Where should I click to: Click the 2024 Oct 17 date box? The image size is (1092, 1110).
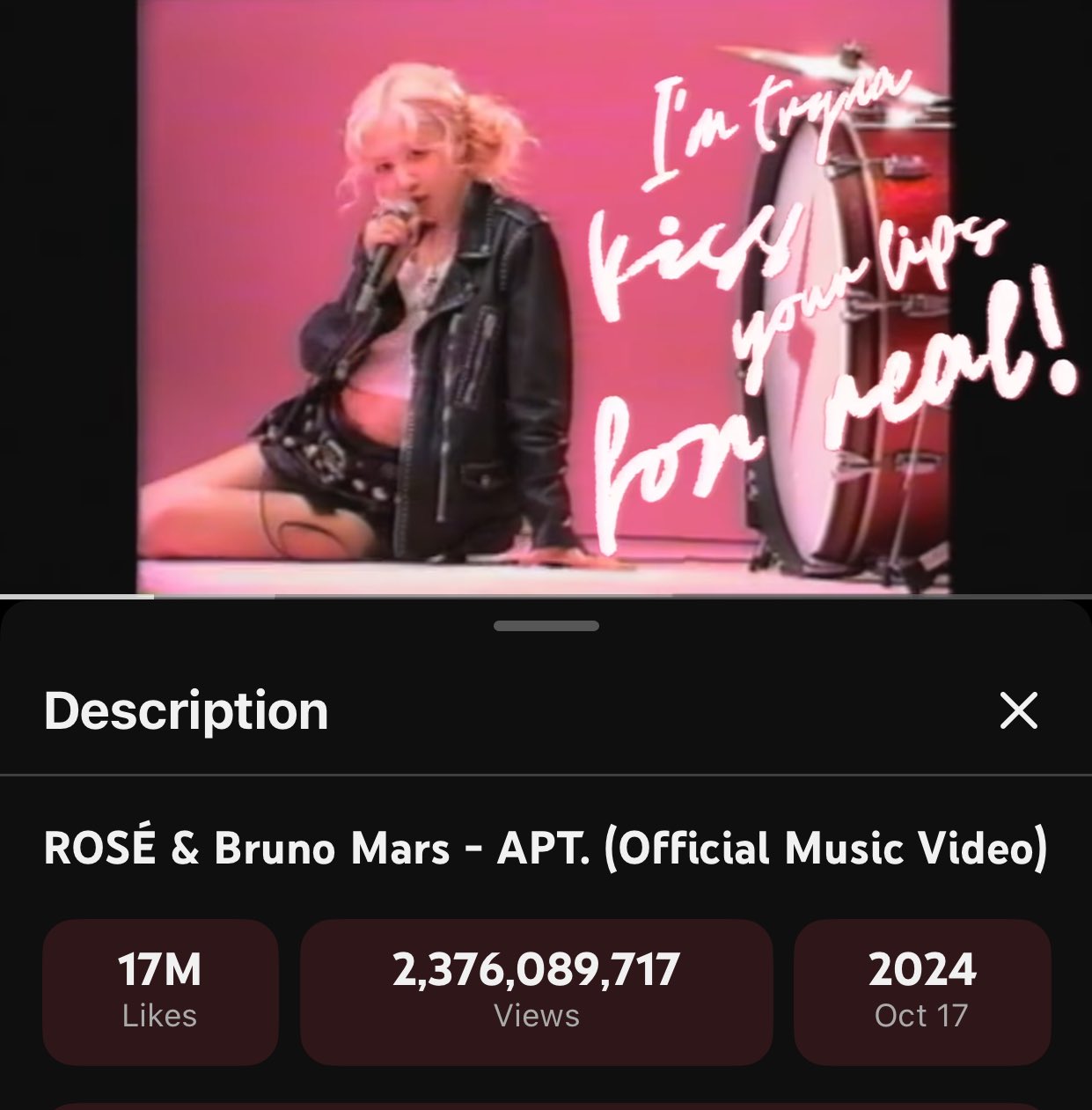tap(922, 992)
